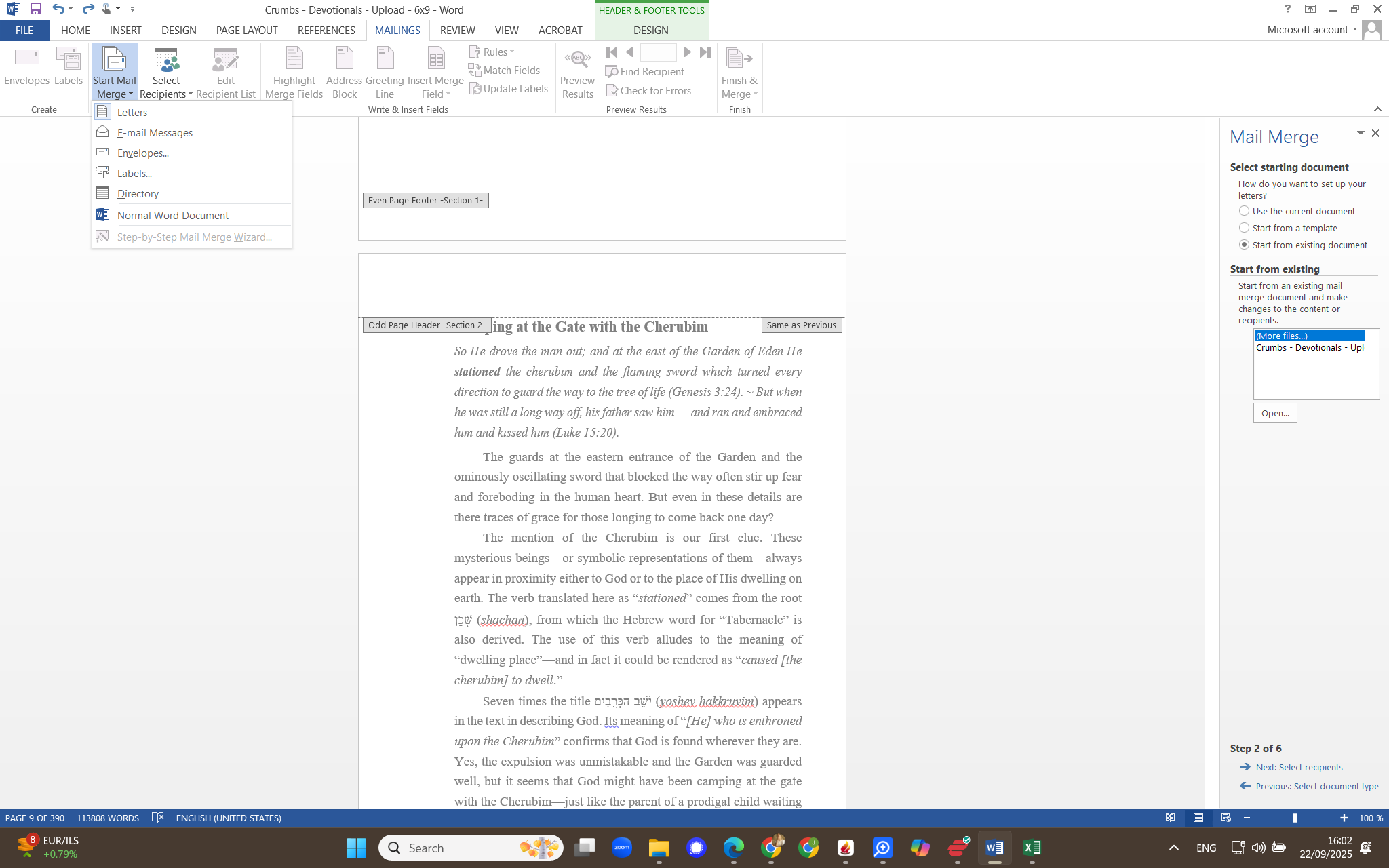This screenshot has width=1389, height=868.
Task: Choose E-mail Messages from the open menu
Action: point(154,132)
